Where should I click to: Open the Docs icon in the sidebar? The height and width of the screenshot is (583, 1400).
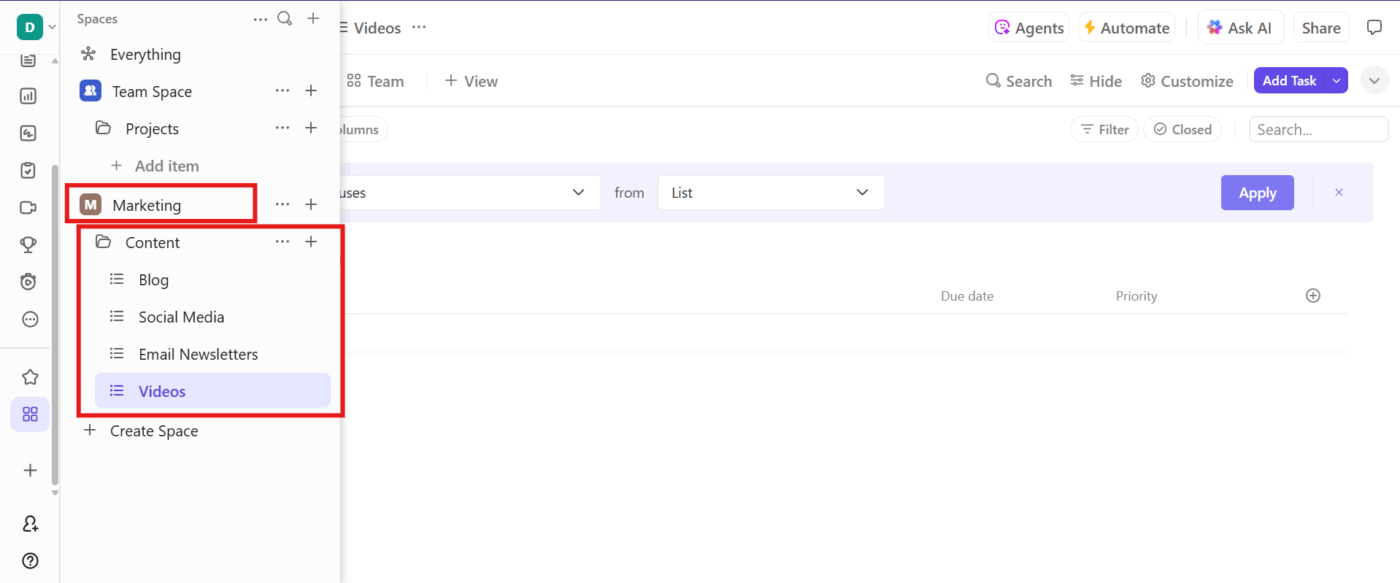(x=29, y=59)
